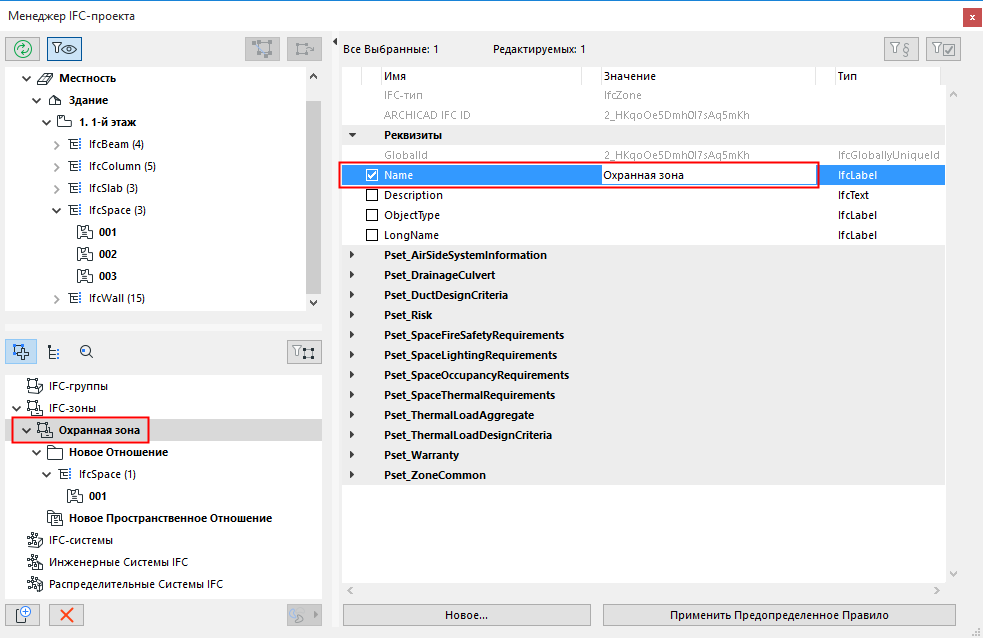Click the new item creation icon bottom left
The image size is (983, 638).
22,614
